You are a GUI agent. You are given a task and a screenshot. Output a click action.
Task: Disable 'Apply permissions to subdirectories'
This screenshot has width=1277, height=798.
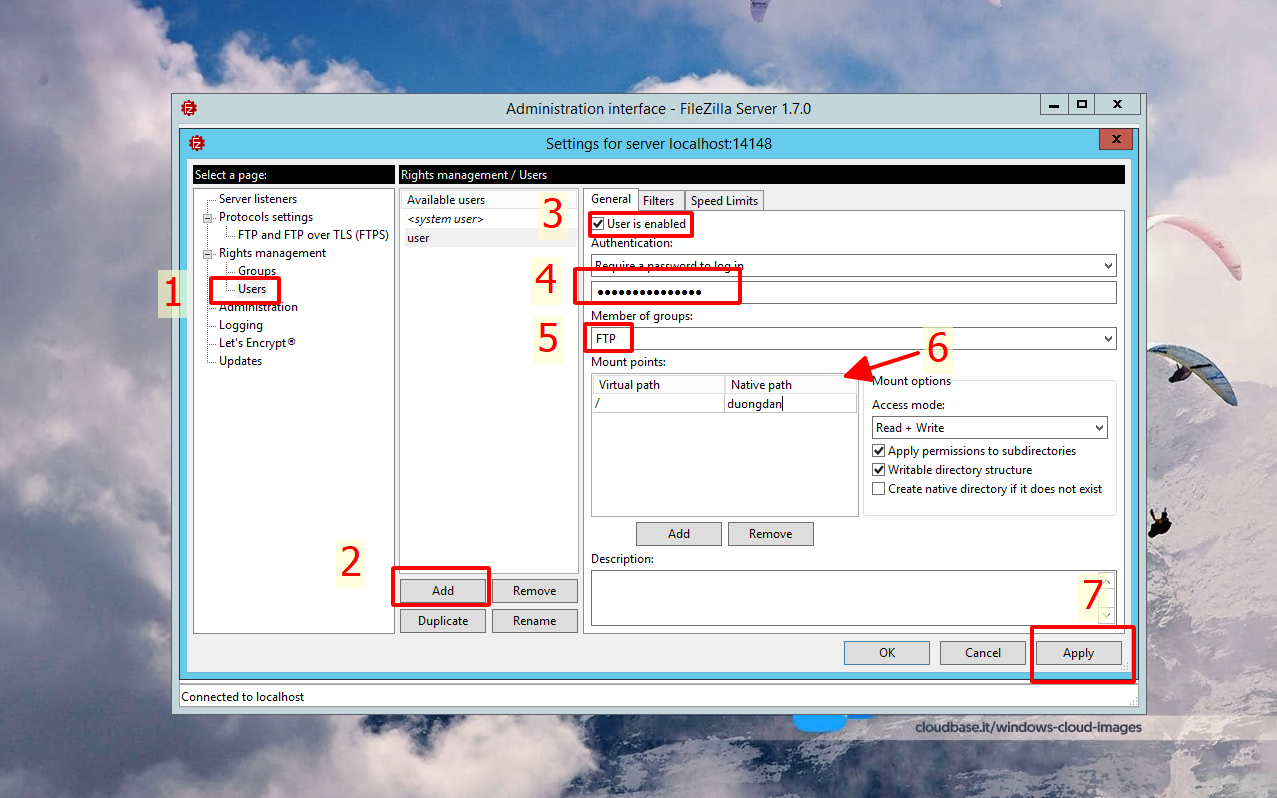[878, 451]
